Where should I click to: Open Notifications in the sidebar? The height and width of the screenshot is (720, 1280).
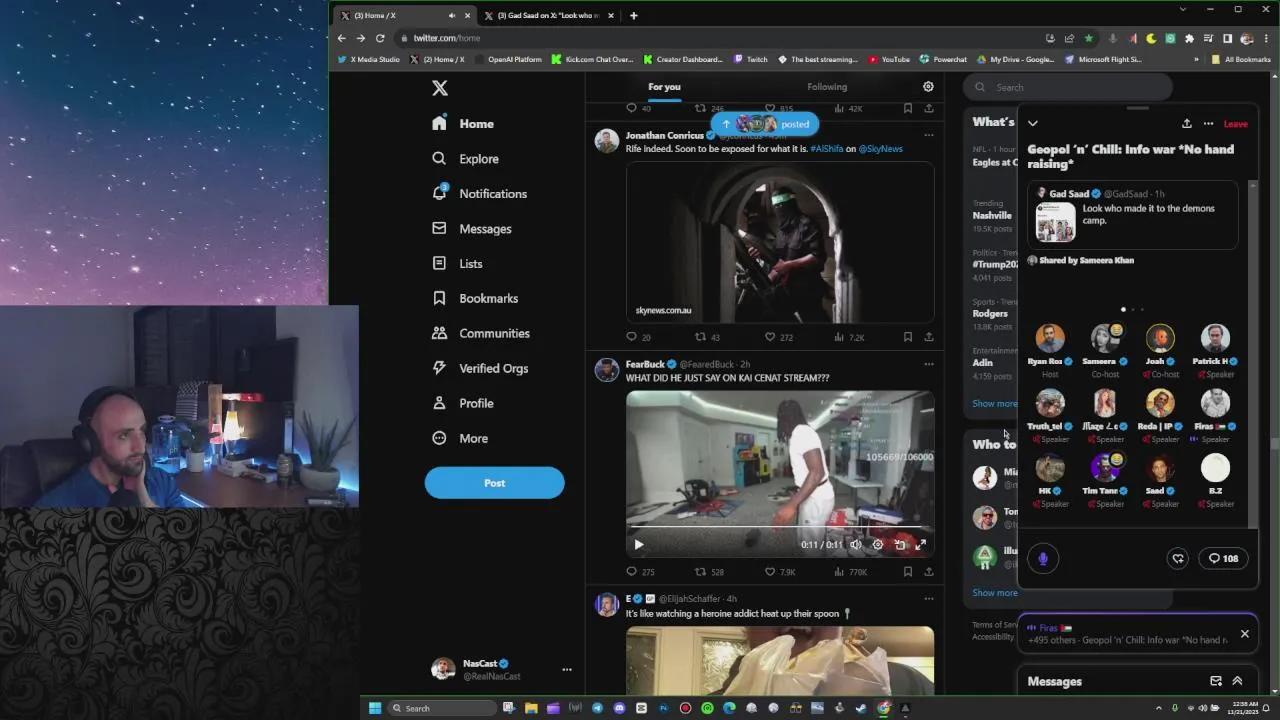pyautogui.click(x=480, y=194)
